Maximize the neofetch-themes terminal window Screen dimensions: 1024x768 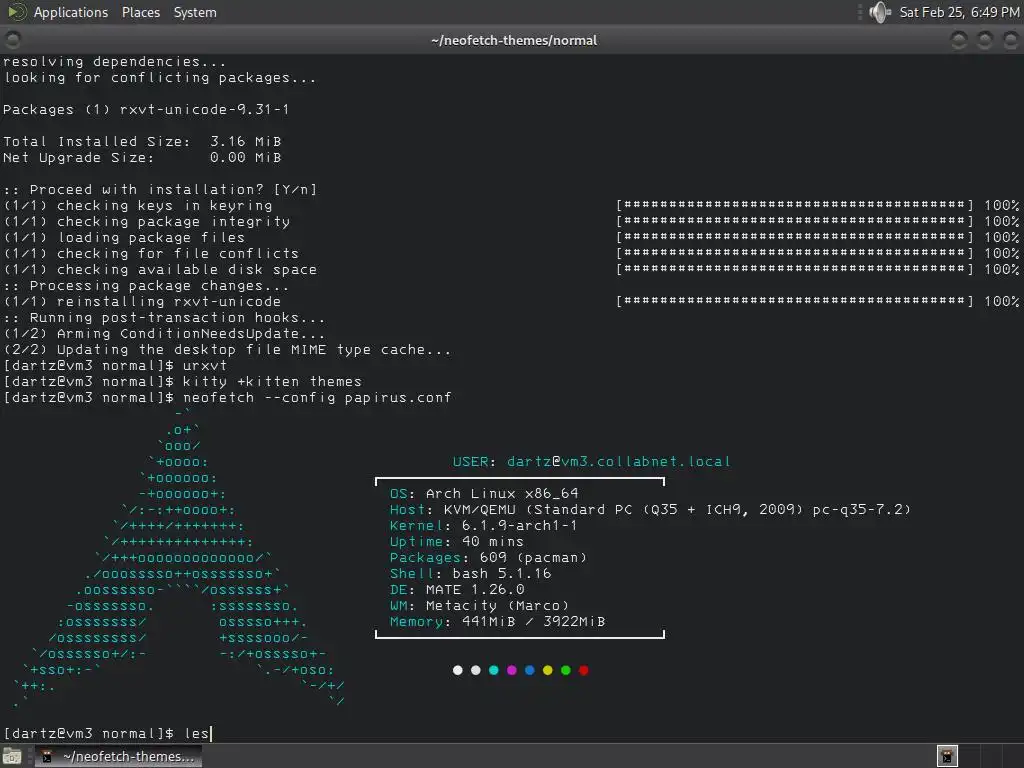click(984, 40)
